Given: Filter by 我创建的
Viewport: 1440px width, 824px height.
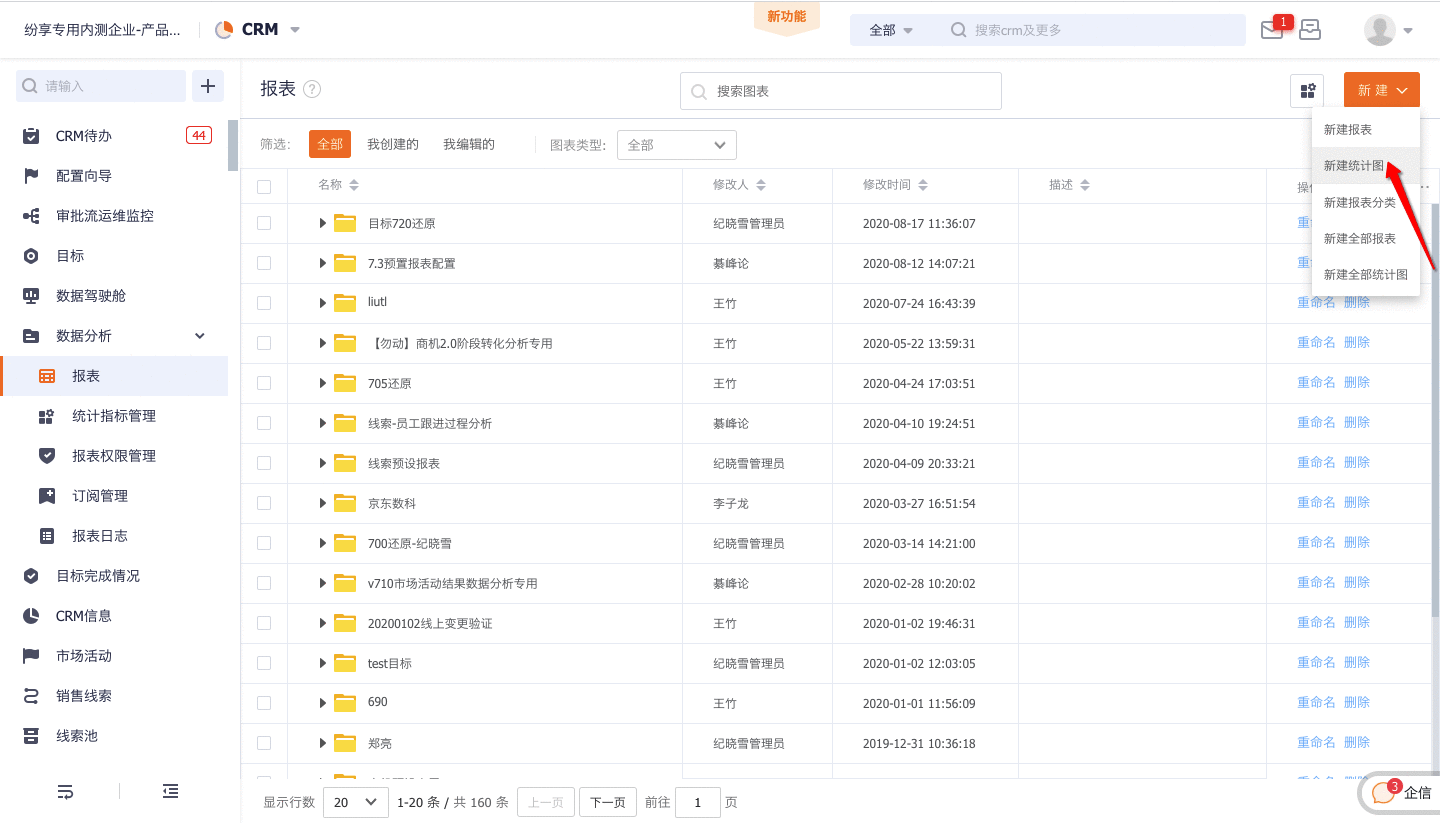Looking at the screenshot, I should click(x=393, y=145).
